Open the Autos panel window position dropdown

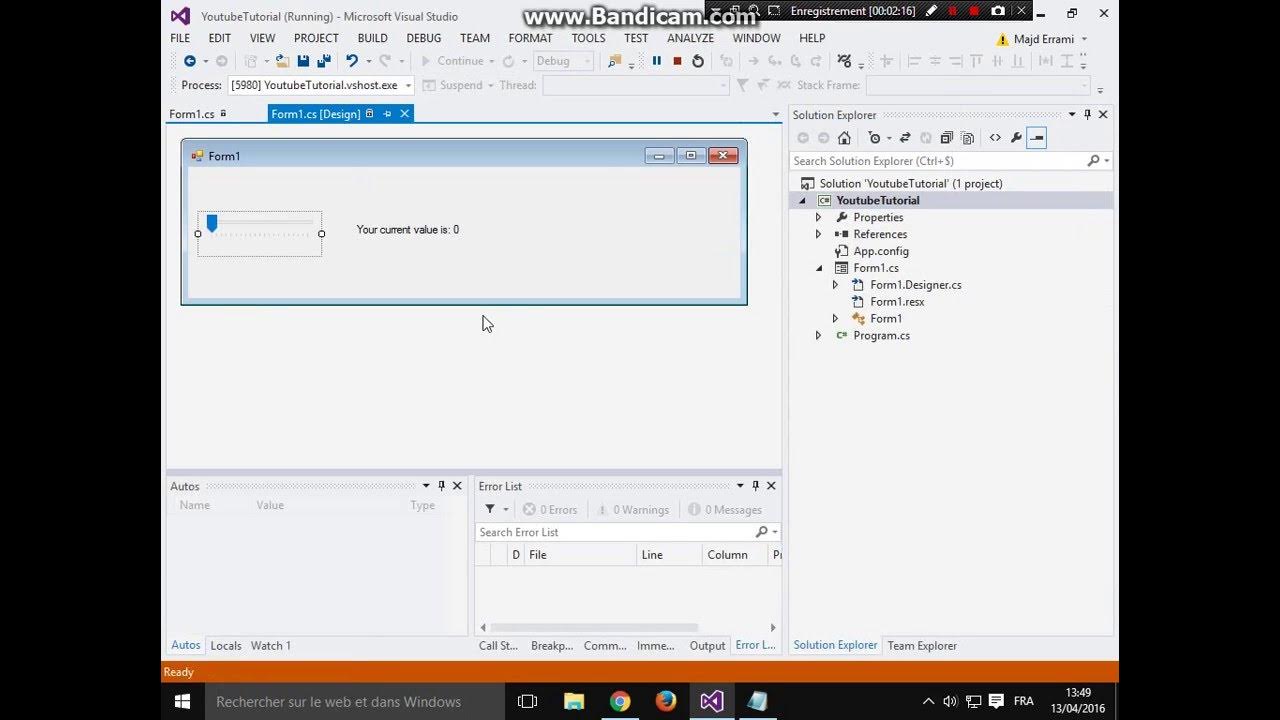pos(426,486)
